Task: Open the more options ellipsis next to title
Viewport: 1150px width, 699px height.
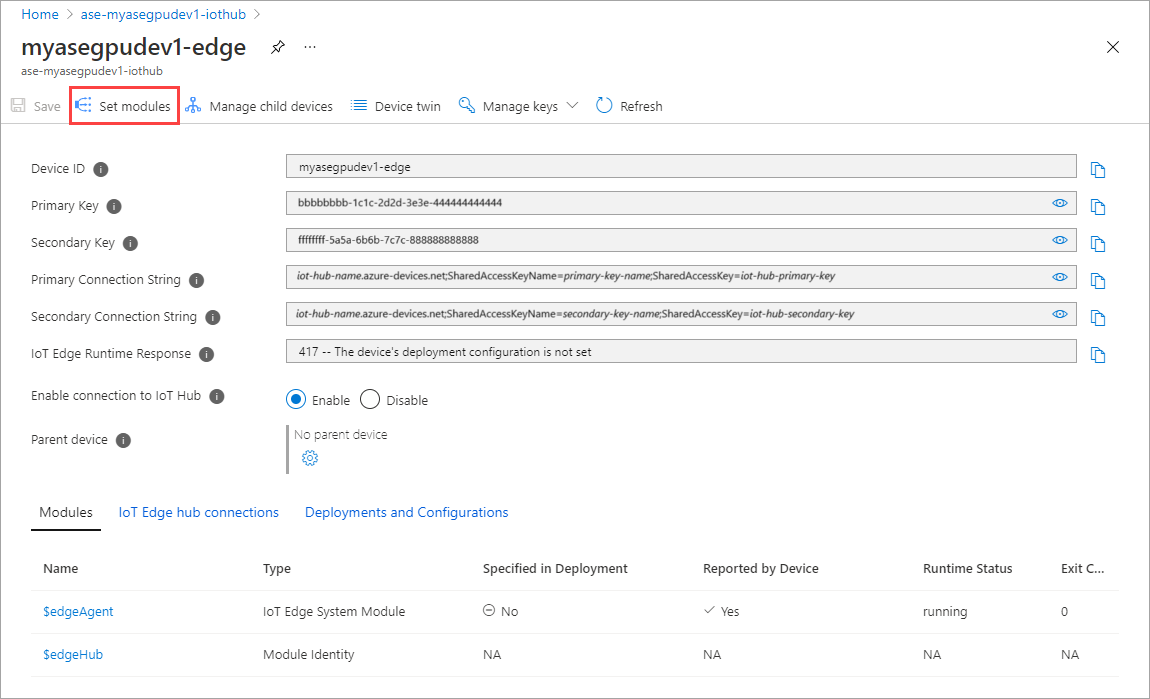Action: point(310,48)
